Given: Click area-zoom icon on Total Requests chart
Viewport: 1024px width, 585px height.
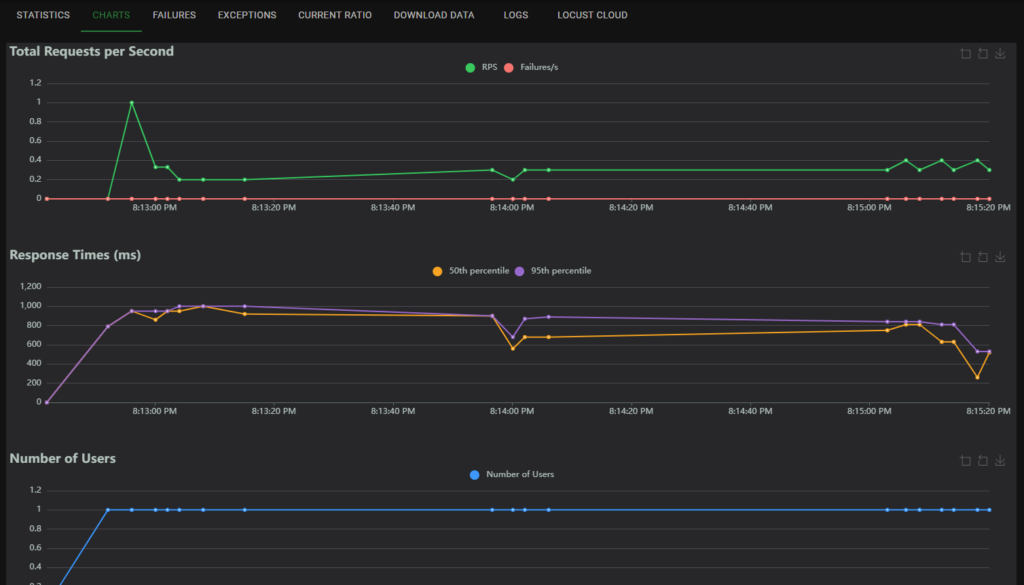Looking at the screenshot, I should coord(965,54).
